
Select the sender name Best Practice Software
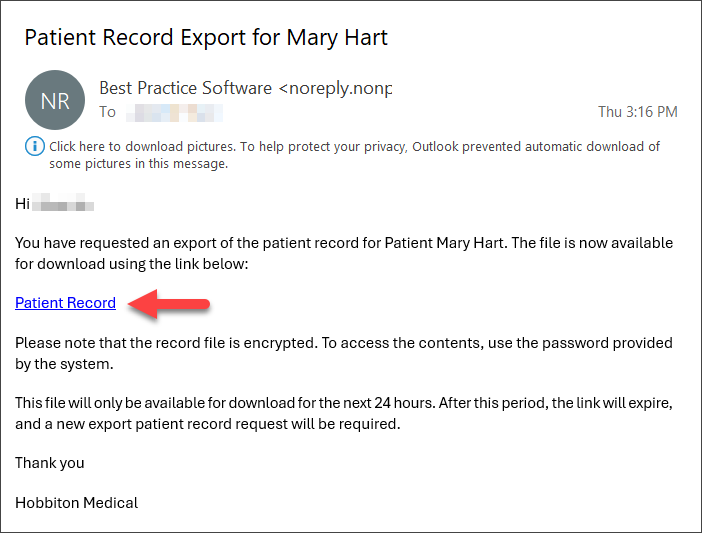coord(185,88)
